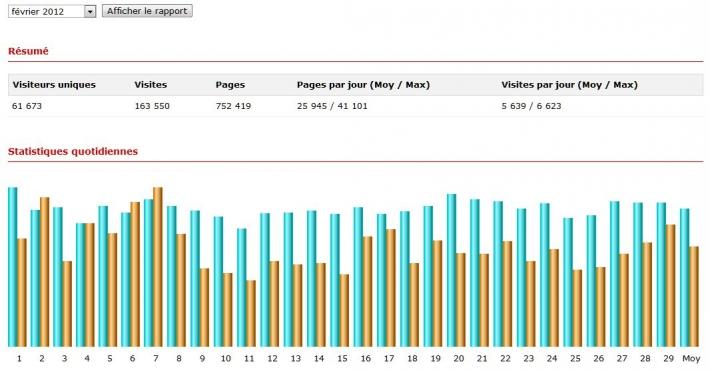Click the Visites column header
Viewport: 710px width, 372px height.
151,85
